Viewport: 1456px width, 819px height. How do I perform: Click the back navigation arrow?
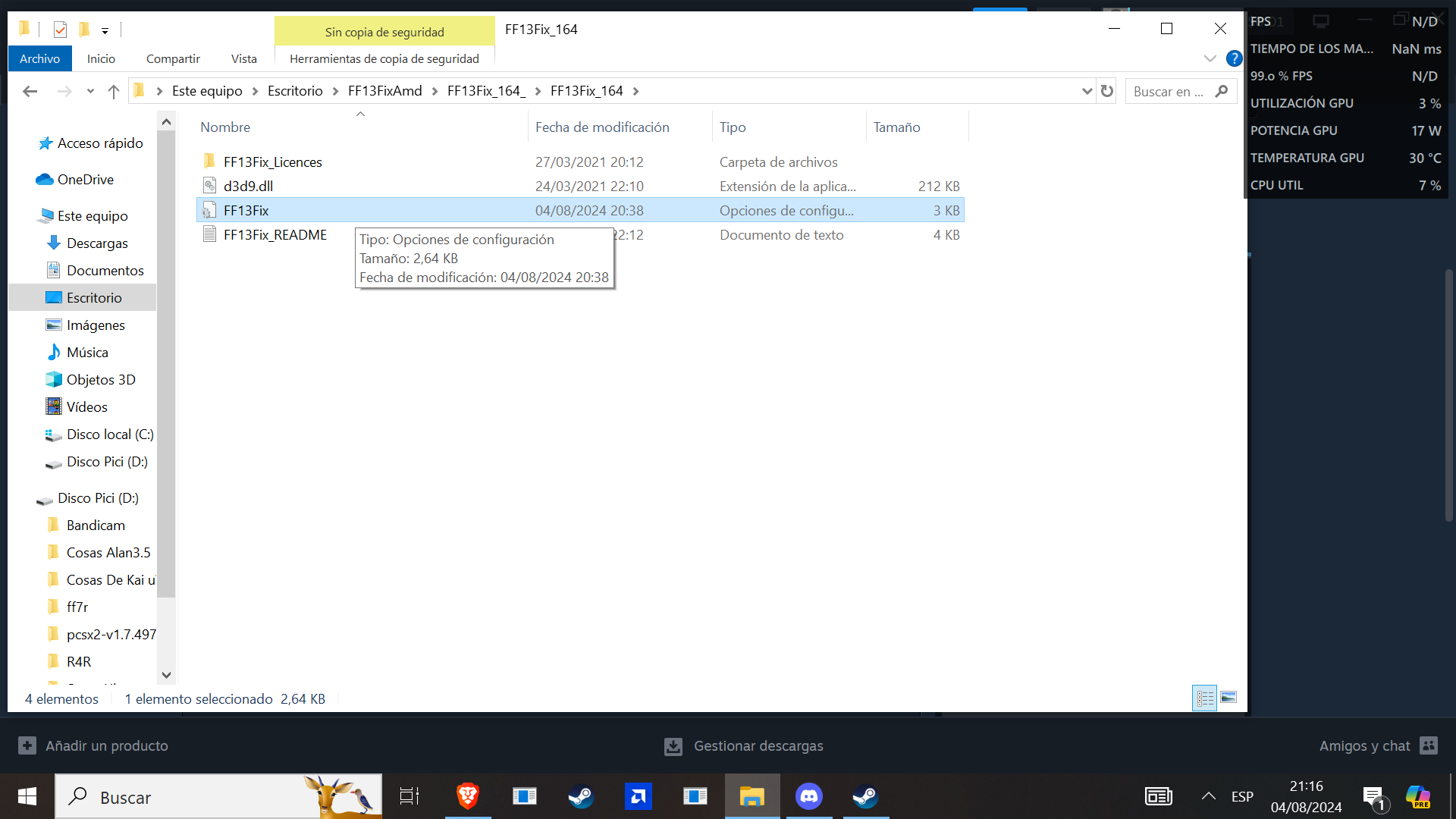30,92
